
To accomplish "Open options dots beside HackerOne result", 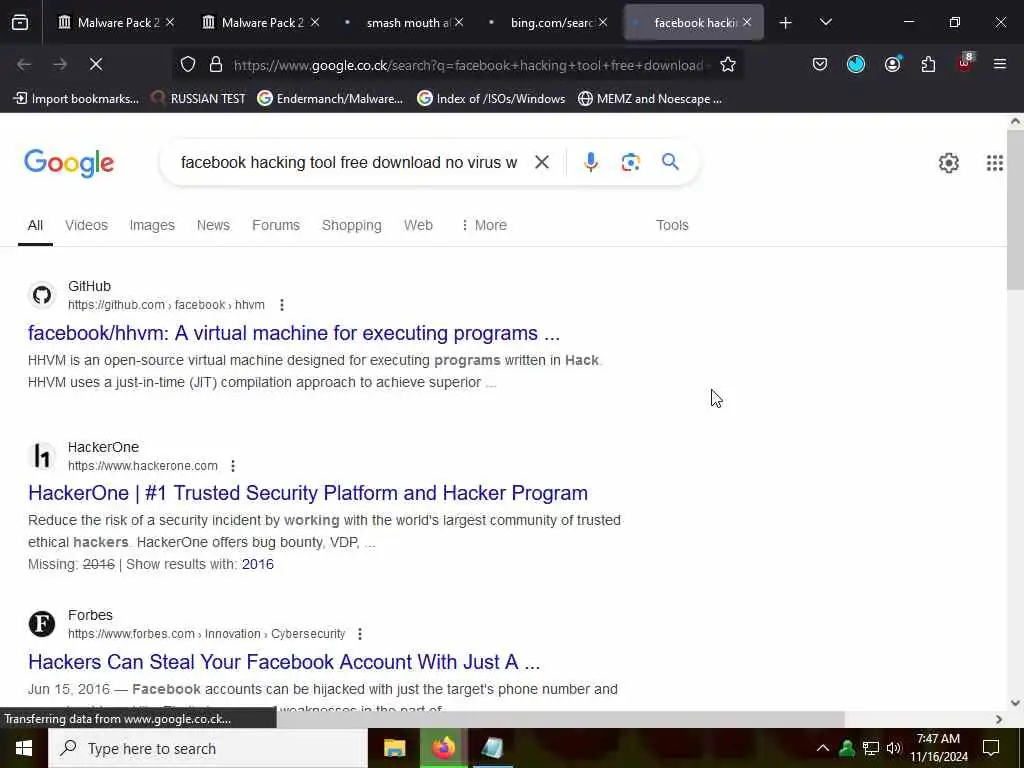I will pyautogui.click(x=233, y=466).
